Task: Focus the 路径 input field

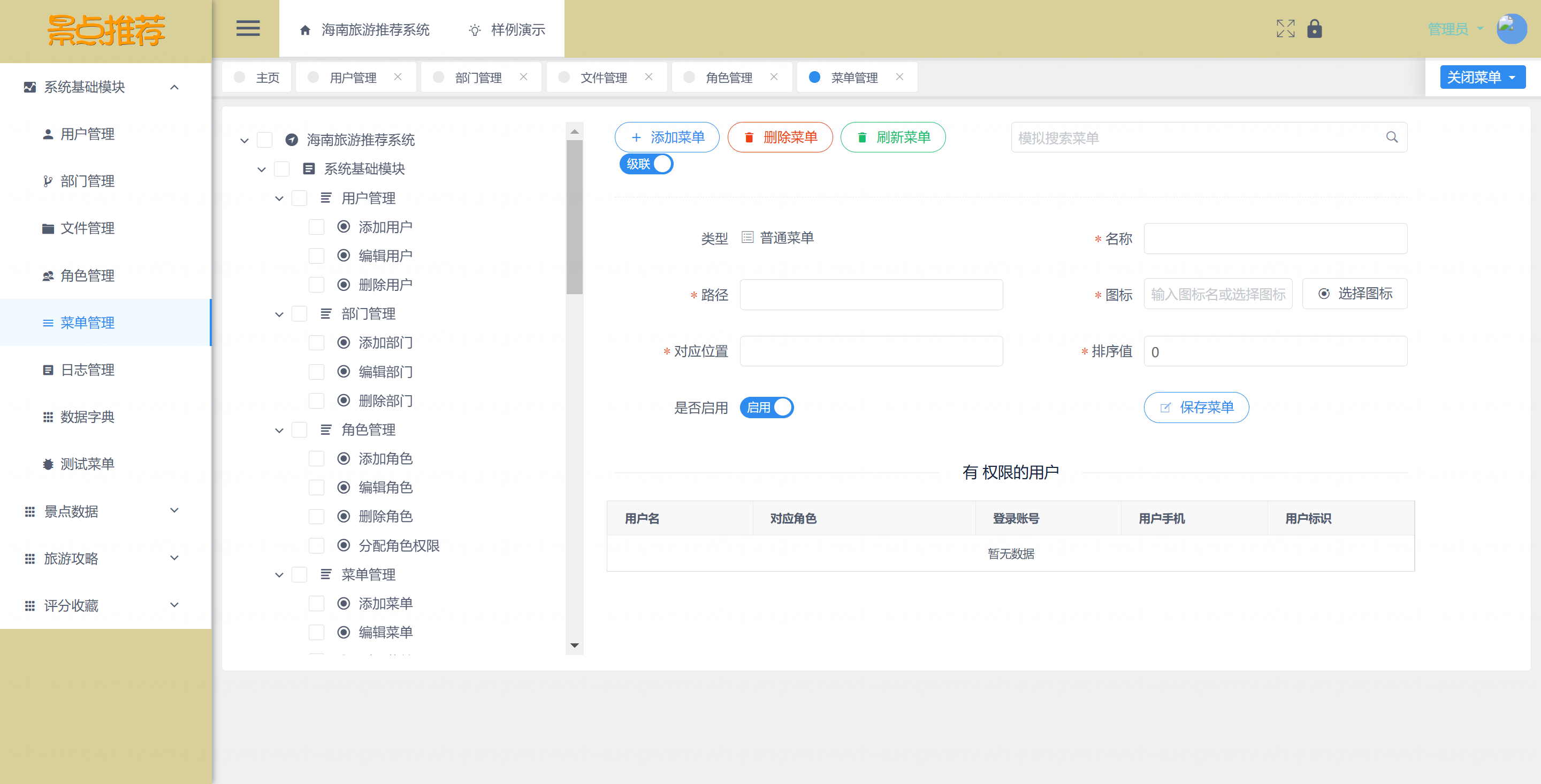Action: coord(871,295)
